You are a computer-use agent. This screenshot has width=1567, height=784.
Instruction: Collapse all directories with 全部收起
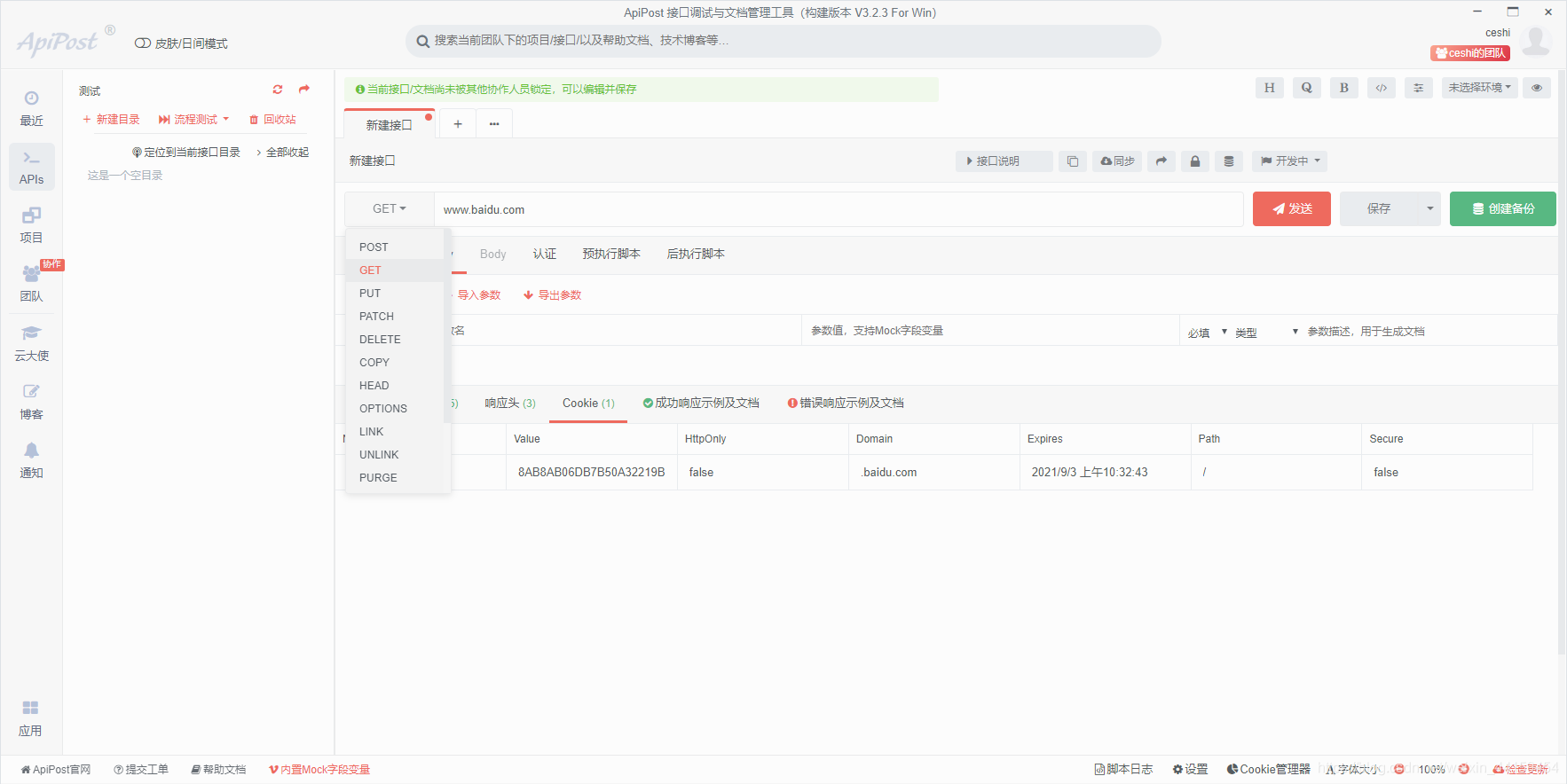click(283, 153)
